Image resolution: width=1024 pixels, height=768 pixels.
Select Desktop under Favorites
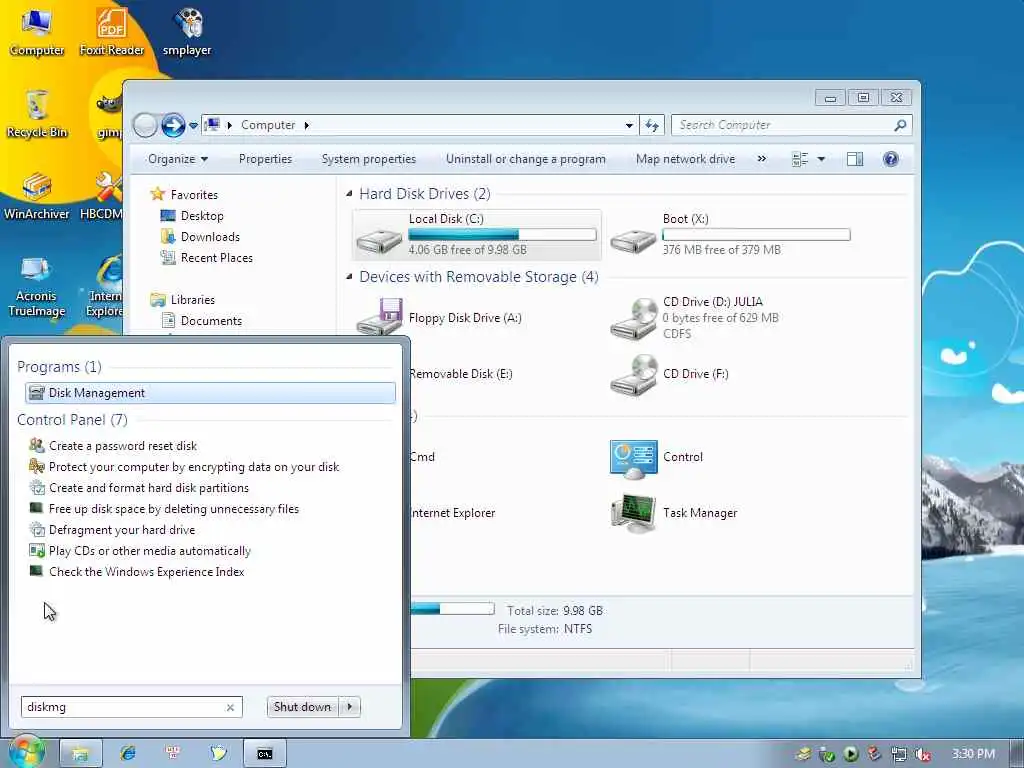[202, 216]
